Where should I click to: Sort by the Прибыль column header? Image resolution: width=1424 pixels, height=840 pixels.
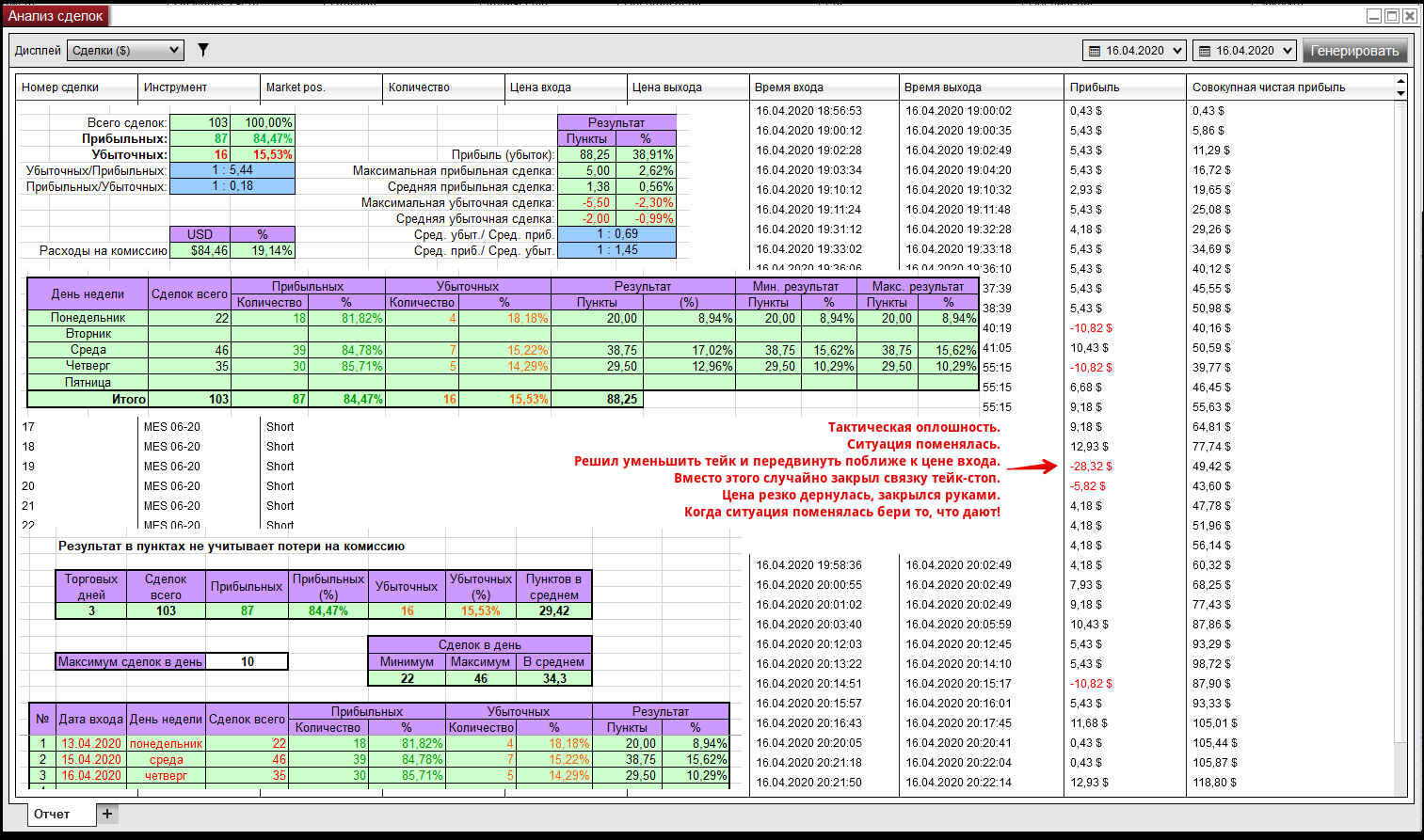pyautogui.click(x=1095, y=87)
